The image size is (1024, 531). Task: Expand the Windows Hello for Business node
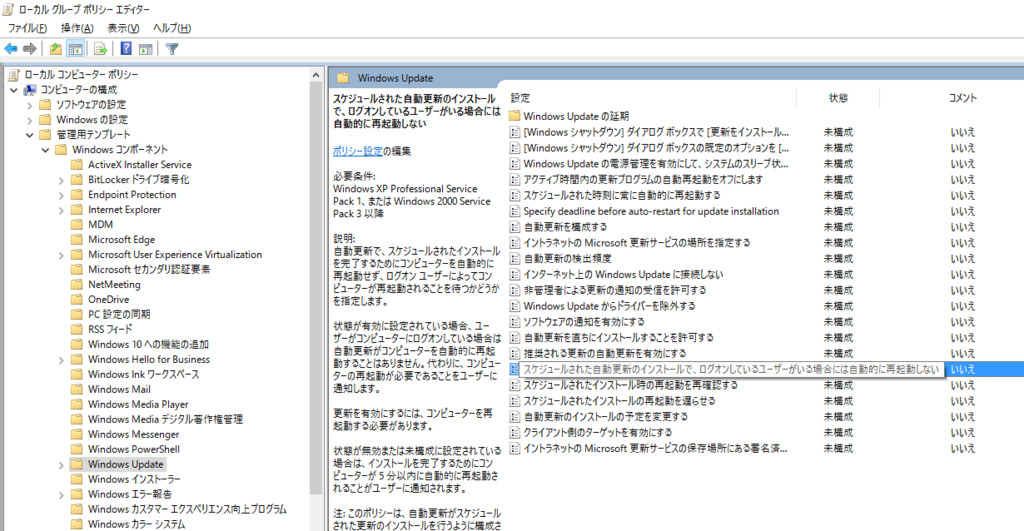[61, 359]
